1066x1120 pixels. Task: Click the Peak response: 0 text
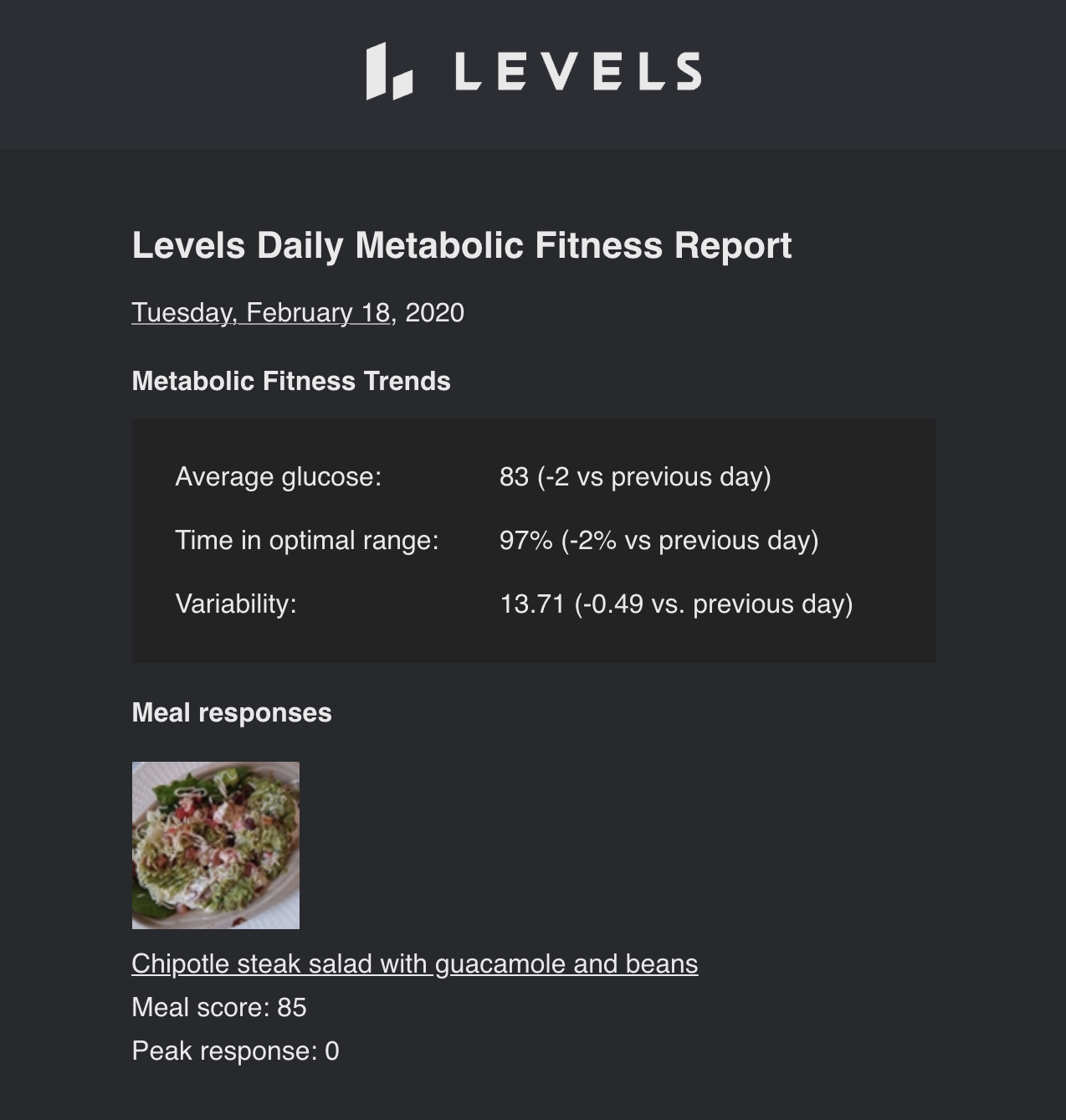(235, 1051)
